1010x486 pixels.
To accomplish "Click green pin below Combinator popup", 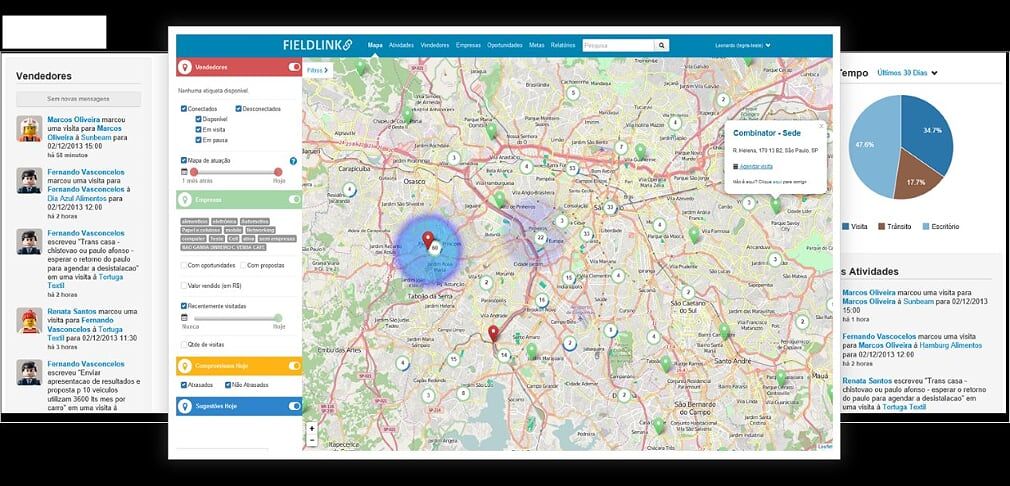I will 776,205.
